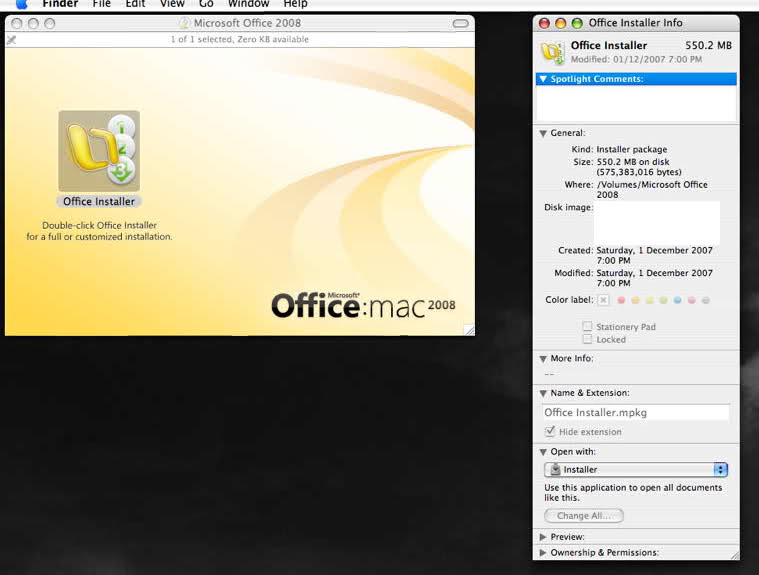Click inside the Spotlight Comments text area

pyautogui.click(x=636, y=103)
